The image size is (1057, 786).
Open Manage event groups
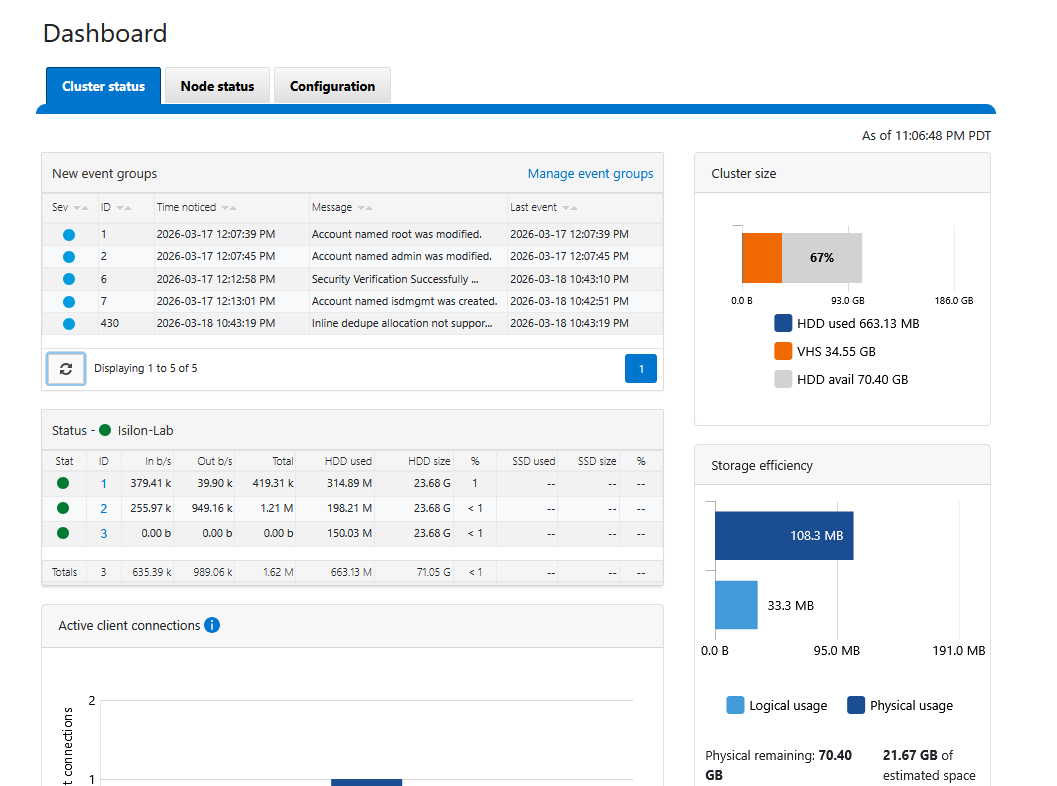pyautogui.click(x=590, y=174)
